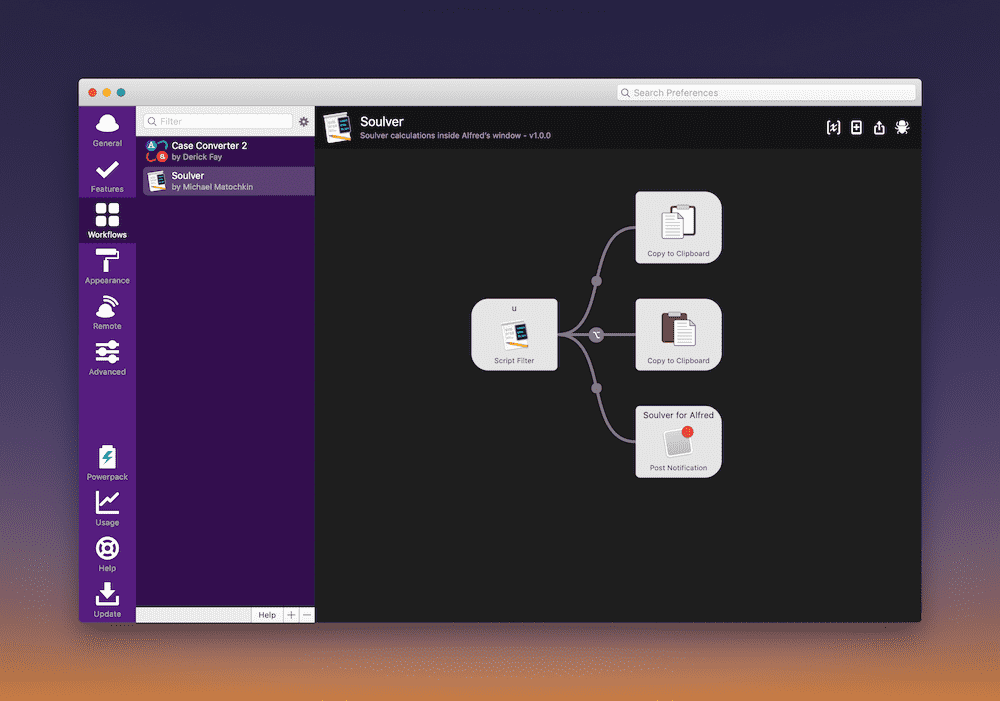Click the add workflow object icon
The width and height of the screenshot is (1000, 701).
point(857,128)
